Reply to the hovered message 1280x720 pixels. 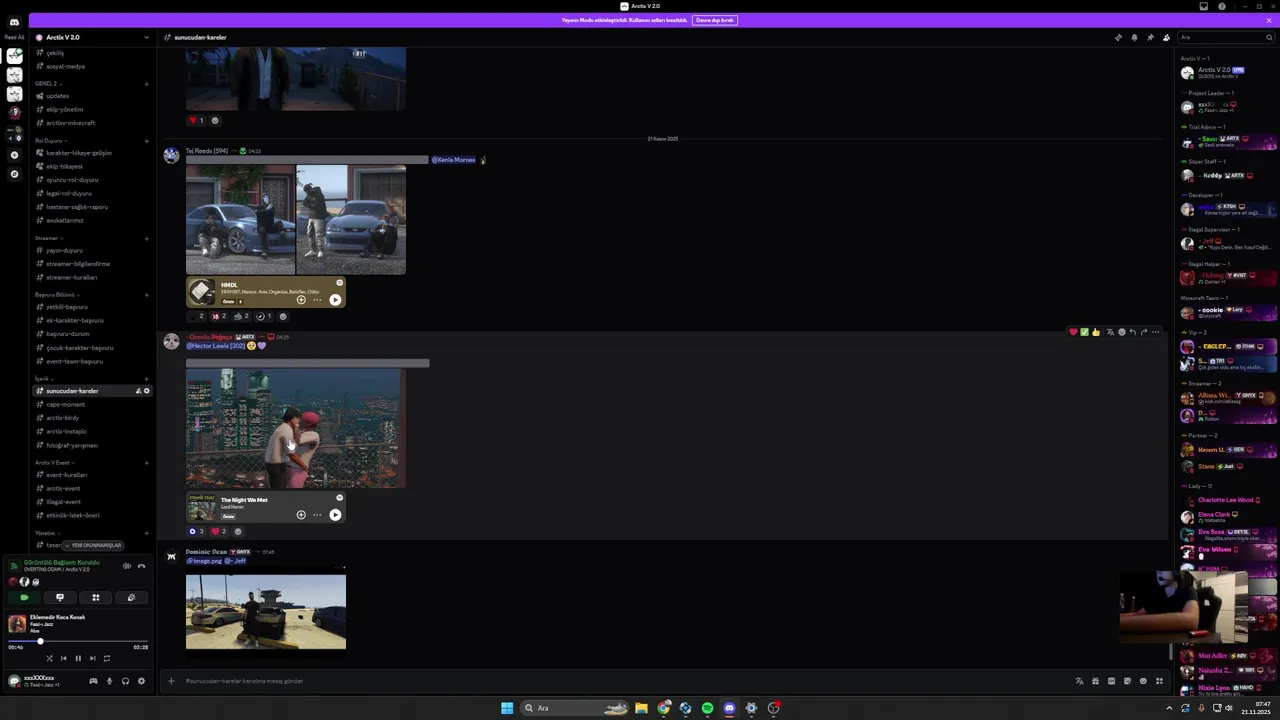pyautogui.click(x=1132, y=332)
